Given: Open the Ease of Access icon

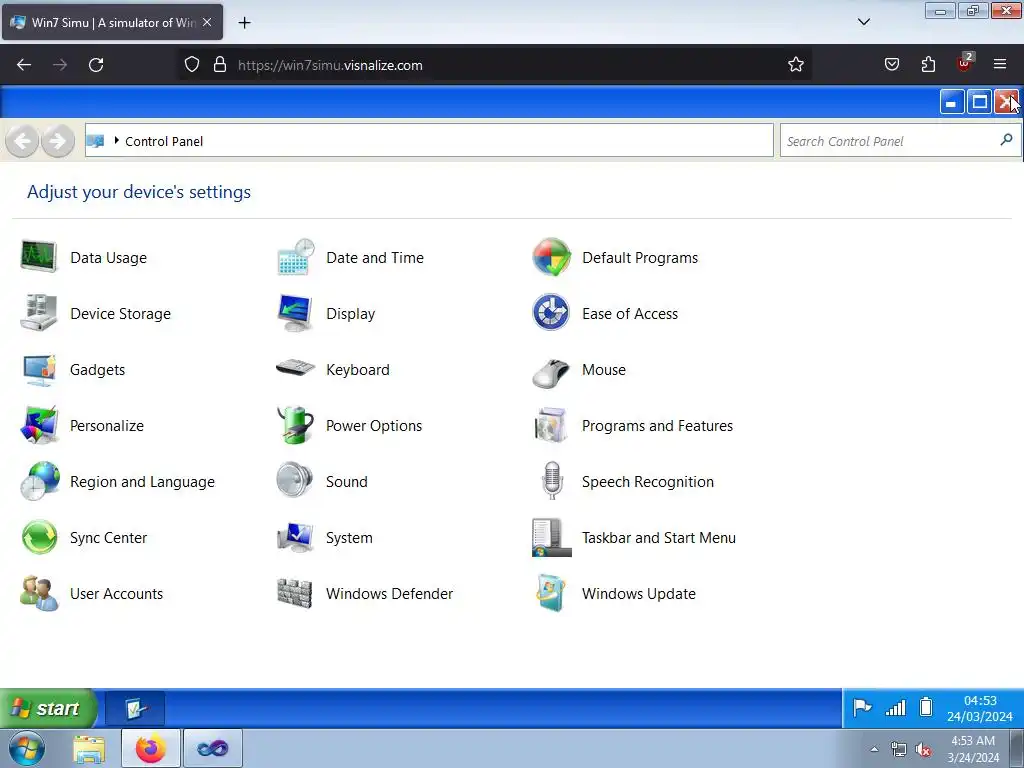Looking at the screenshot, I should tap(551, 313).
